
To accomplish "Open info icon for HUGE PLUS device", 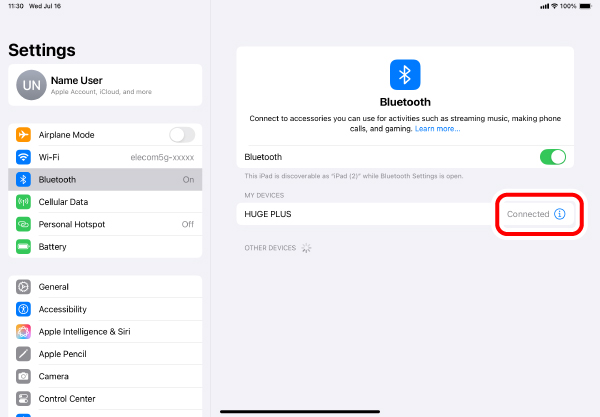I will [x=559, y=214].
